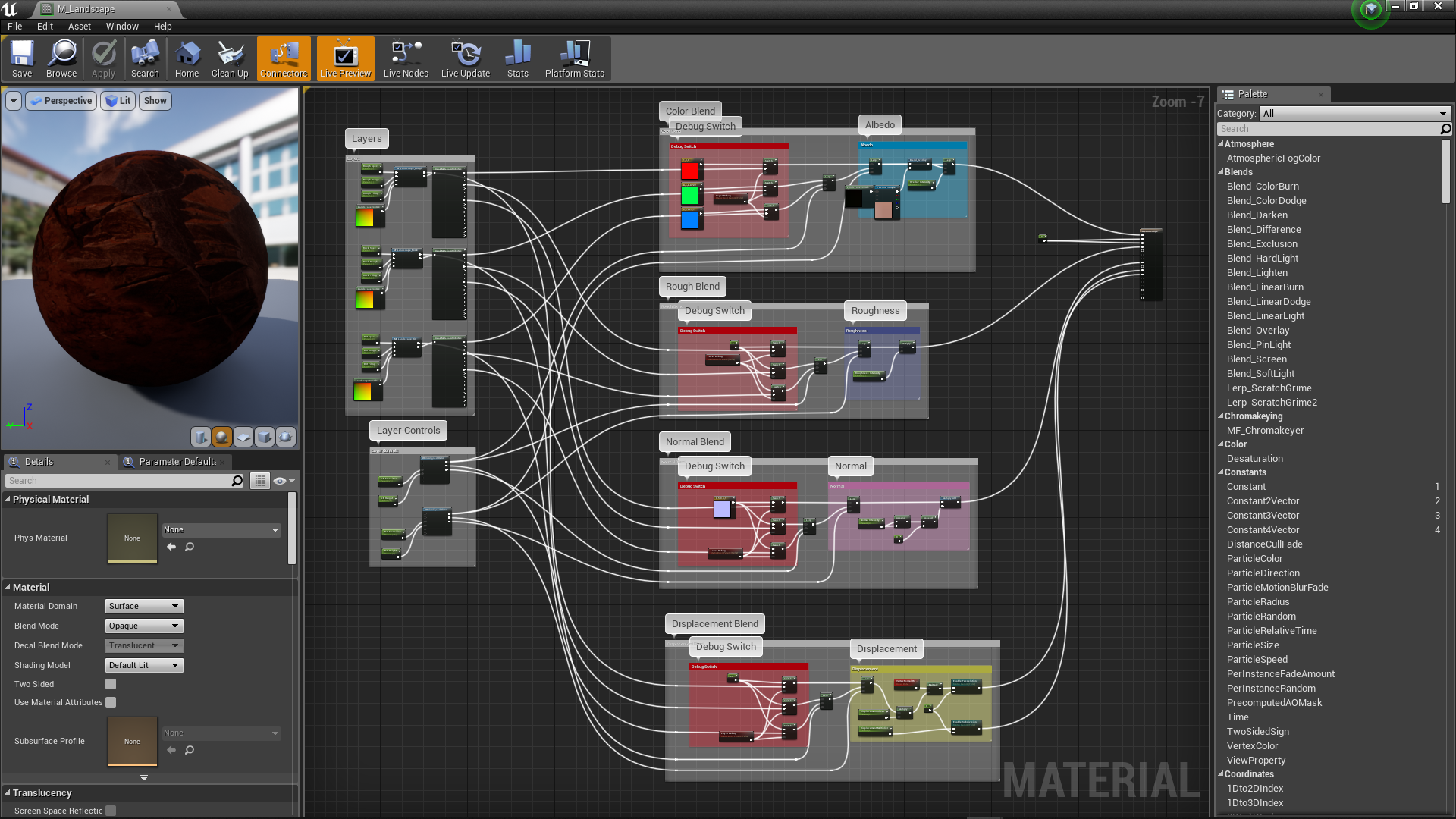
Task: Switch preview mesh to cube primitive
Action: tap(265, 437)
